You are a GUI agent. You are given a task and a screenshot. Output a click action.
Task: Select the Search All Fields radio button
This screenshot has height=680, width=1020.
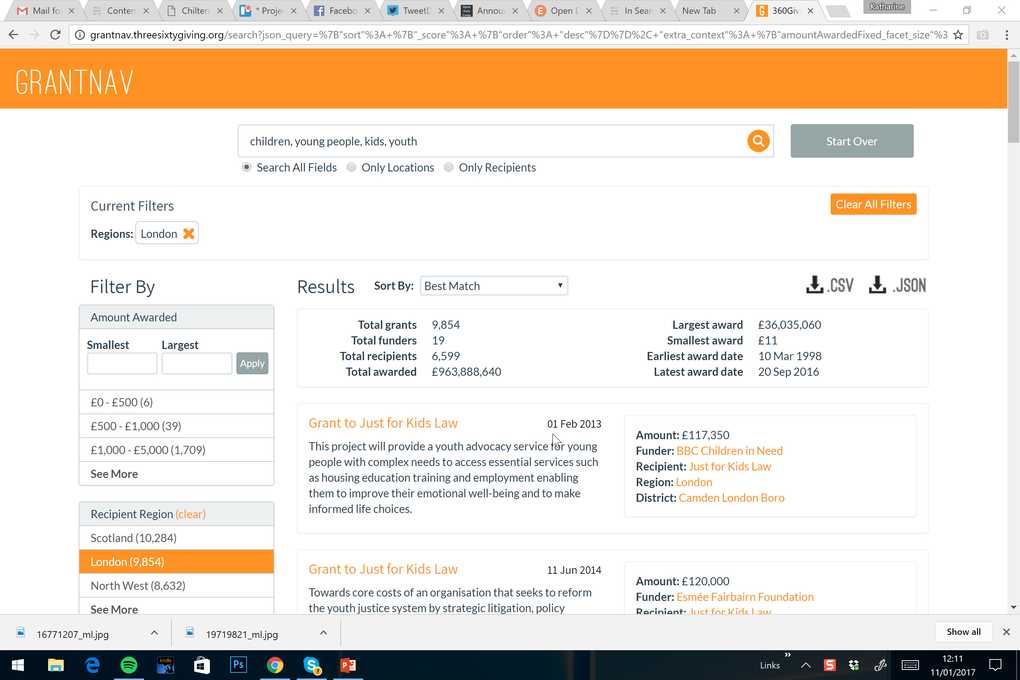coord(247,168)
